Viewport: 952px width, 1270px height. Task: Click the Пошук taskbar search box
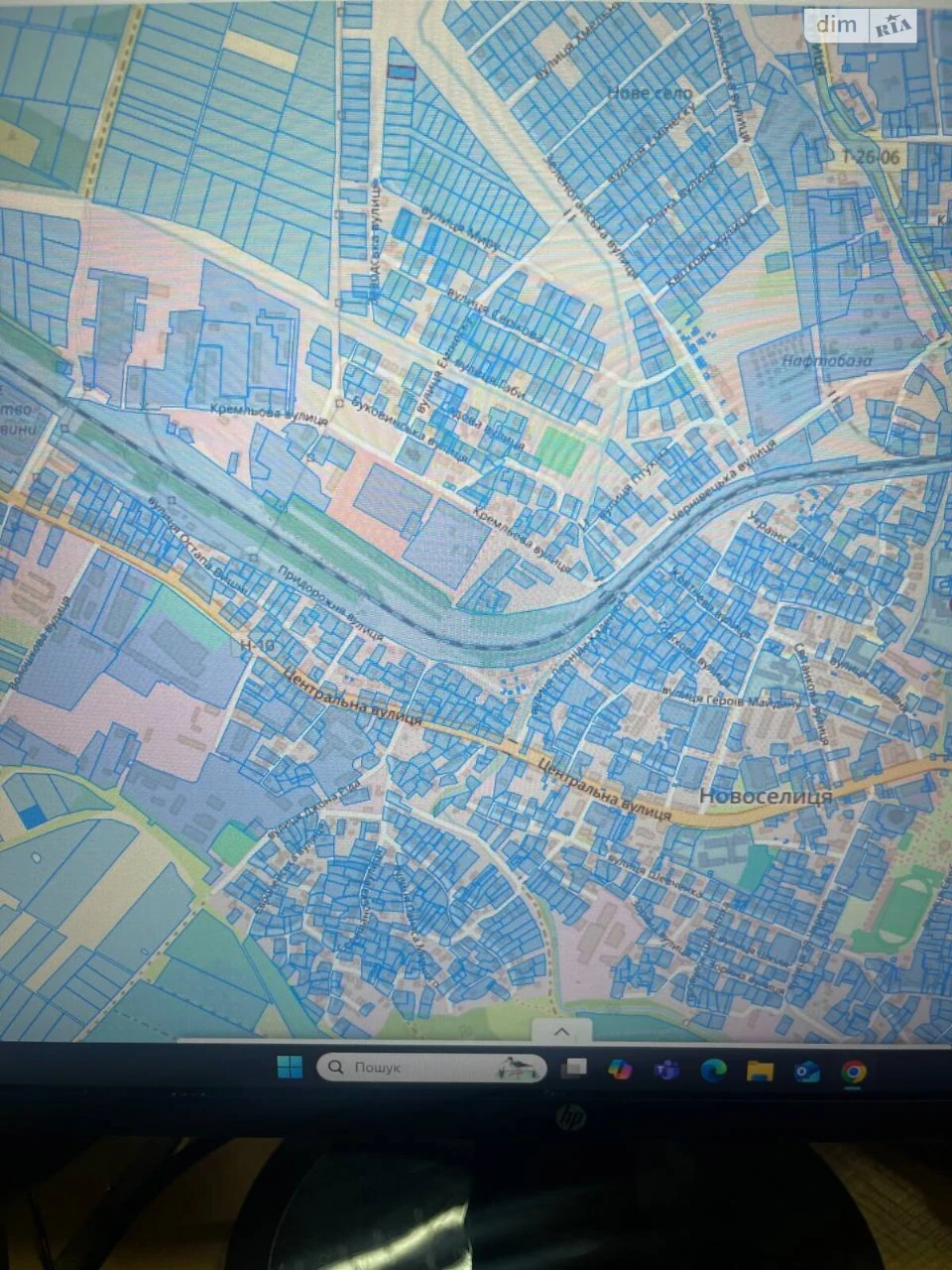point(431,1068)
